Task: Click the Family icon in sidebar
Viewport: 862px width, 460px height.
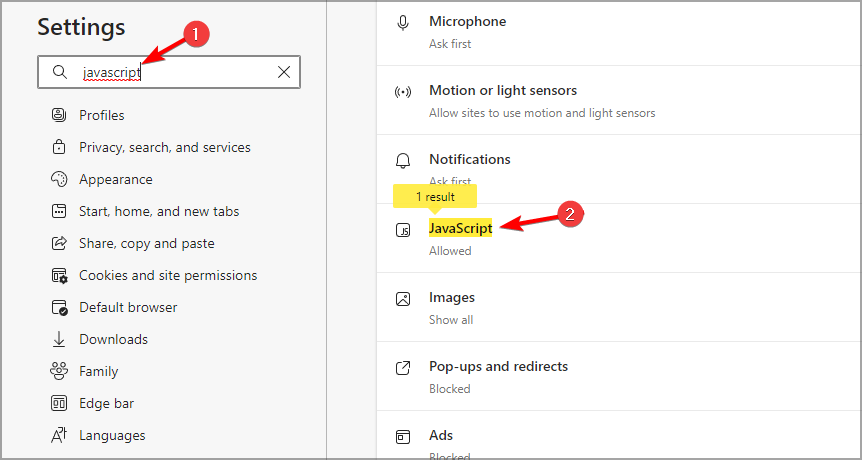Action: [59, 371]
